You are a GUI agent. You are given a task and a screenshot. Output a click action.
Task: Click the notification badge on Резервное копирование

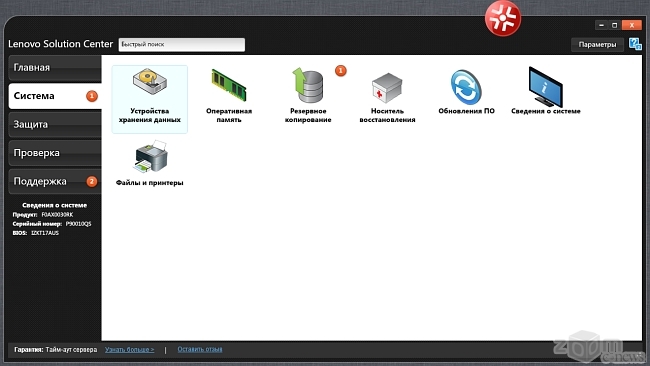[341, 71]
